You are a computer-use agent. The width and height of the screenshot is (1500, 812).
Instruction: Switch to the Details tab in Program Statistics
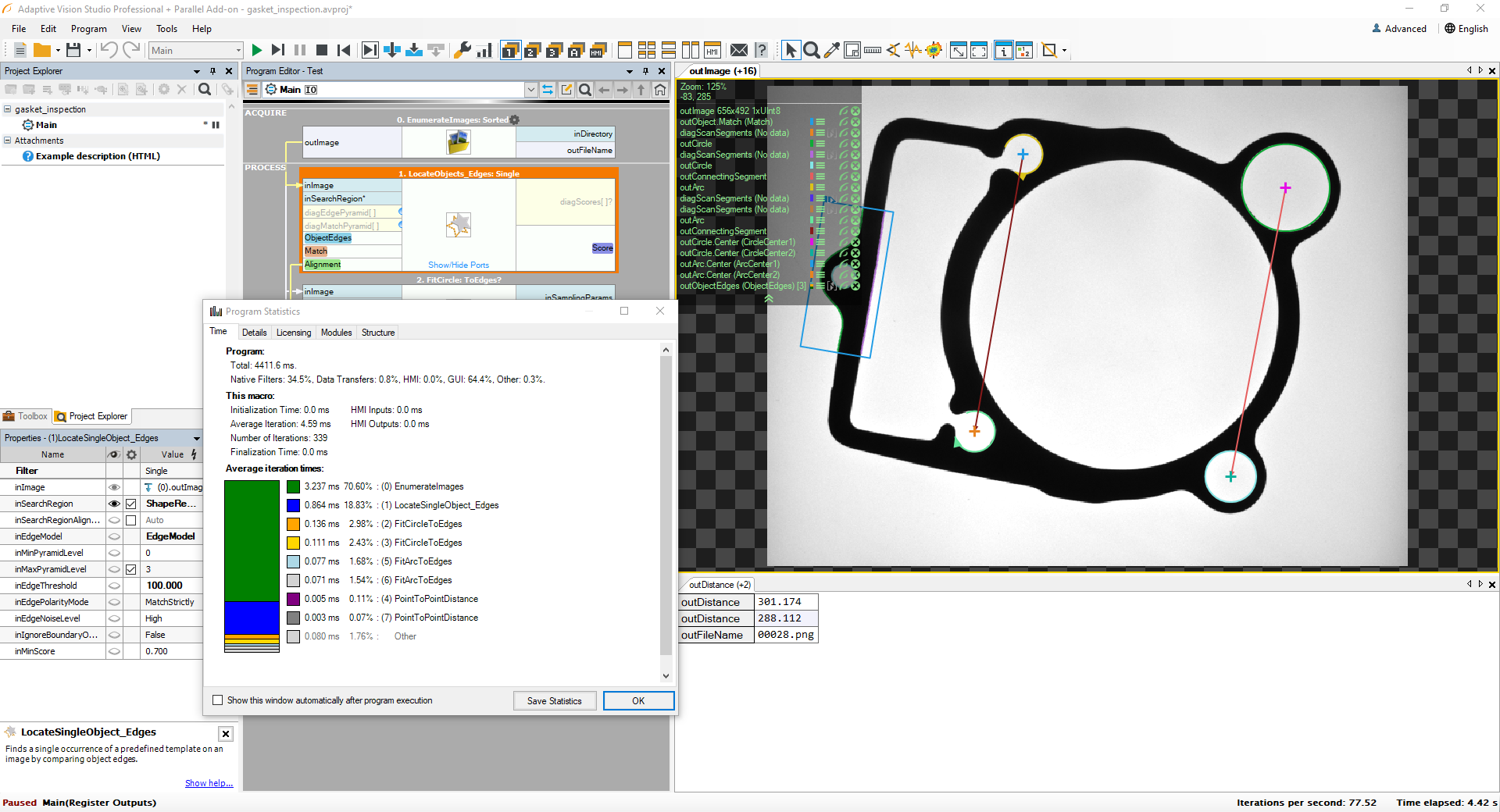[254, 333]
